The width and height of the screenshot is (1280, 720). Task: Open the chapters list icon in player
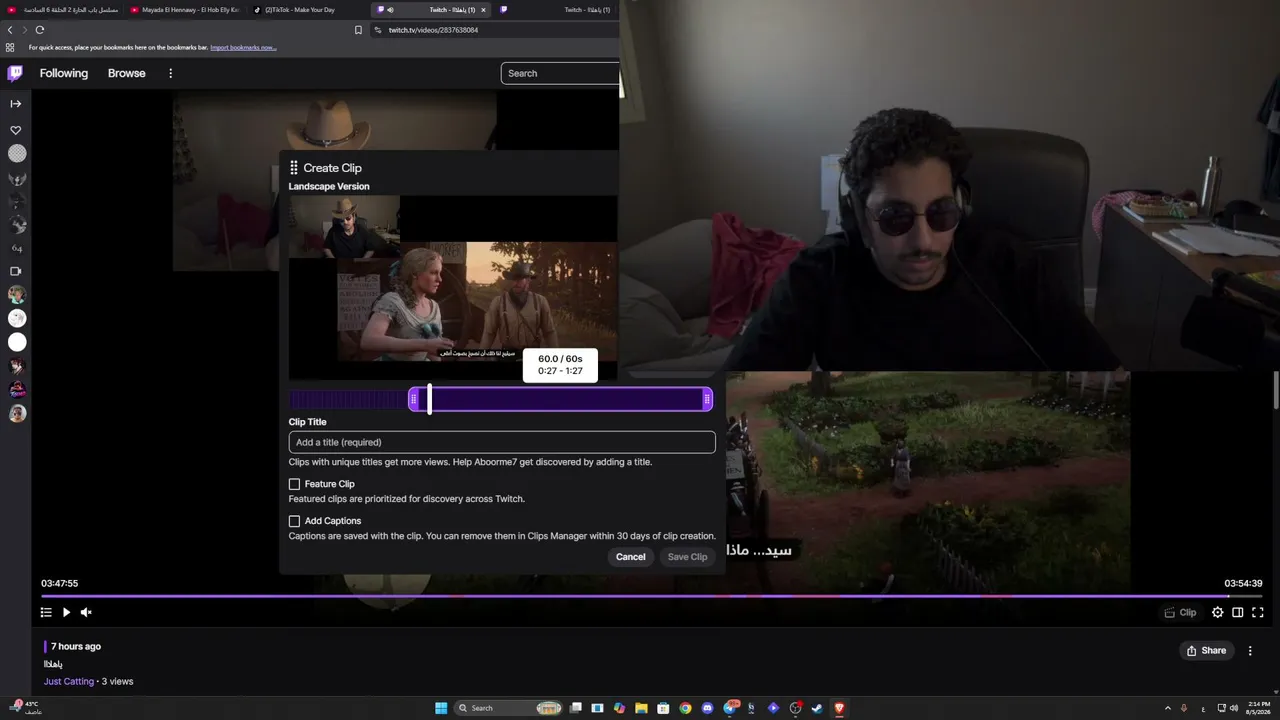pos(46,612)
